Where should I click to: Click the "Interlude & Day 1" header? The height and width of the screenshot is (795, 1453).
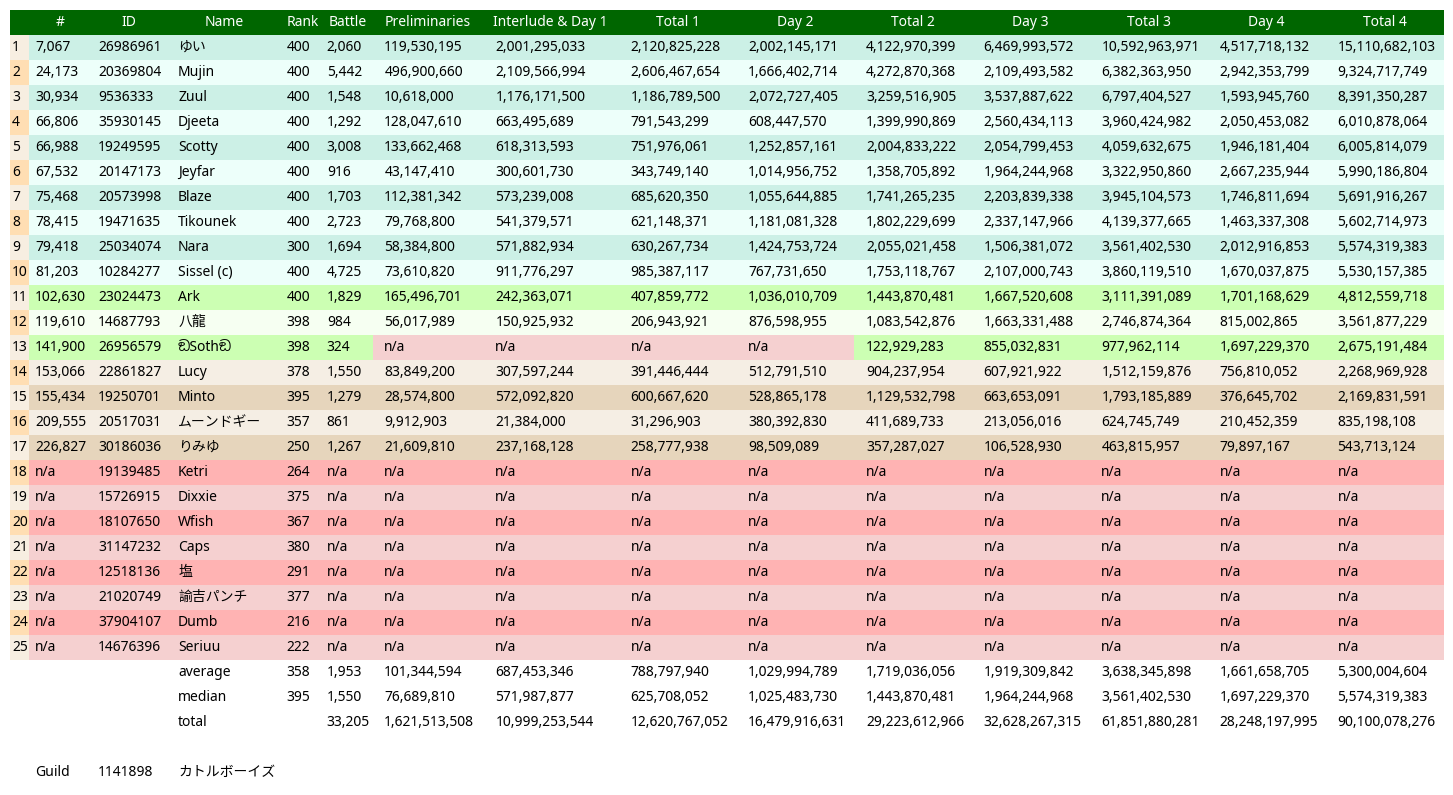tap(550, 21)
